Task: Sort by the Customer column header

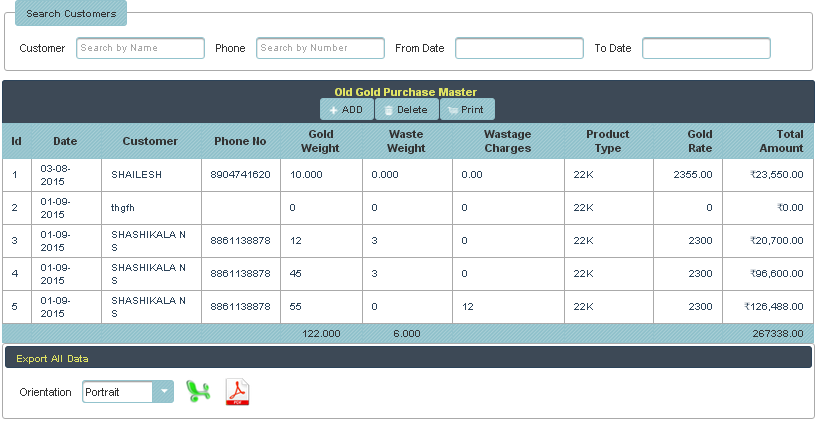Action: (x=150, y=141)
